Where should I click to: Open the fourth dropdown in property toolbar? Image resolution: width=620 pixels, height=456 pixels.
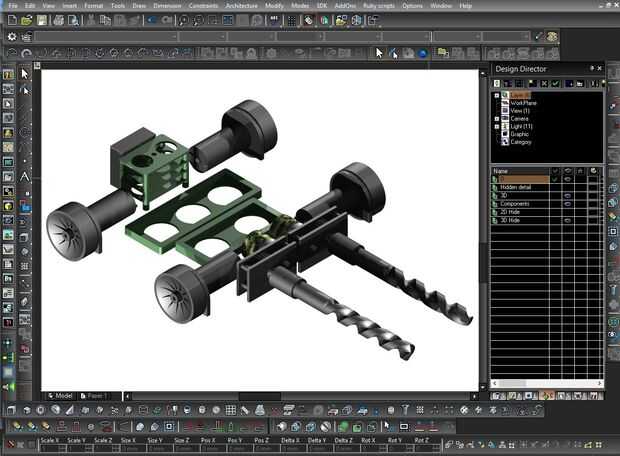click(301, 37)
